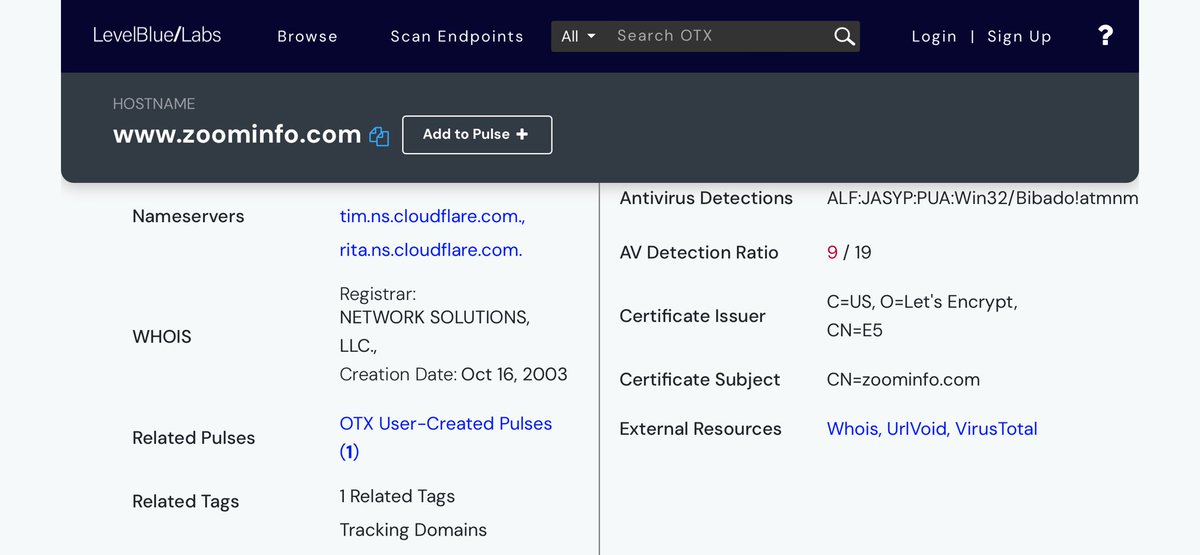
Task: Open the UrlVoid external resource
Action: tap(917, 429)
